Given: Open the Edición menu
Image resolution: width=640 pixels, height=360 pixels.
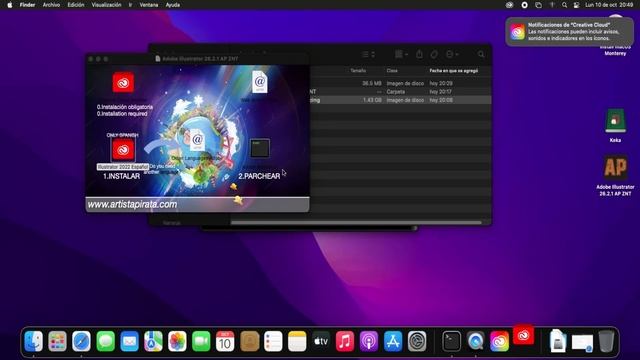Looking at the screenshot, I should pyautogui.click(x=76, y=5).
